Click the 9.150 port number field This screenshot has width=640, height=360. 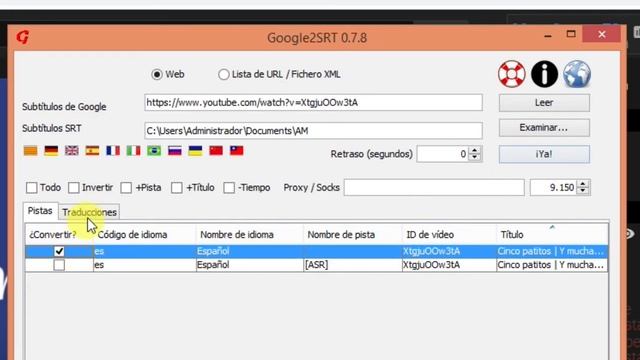point(553,187)
